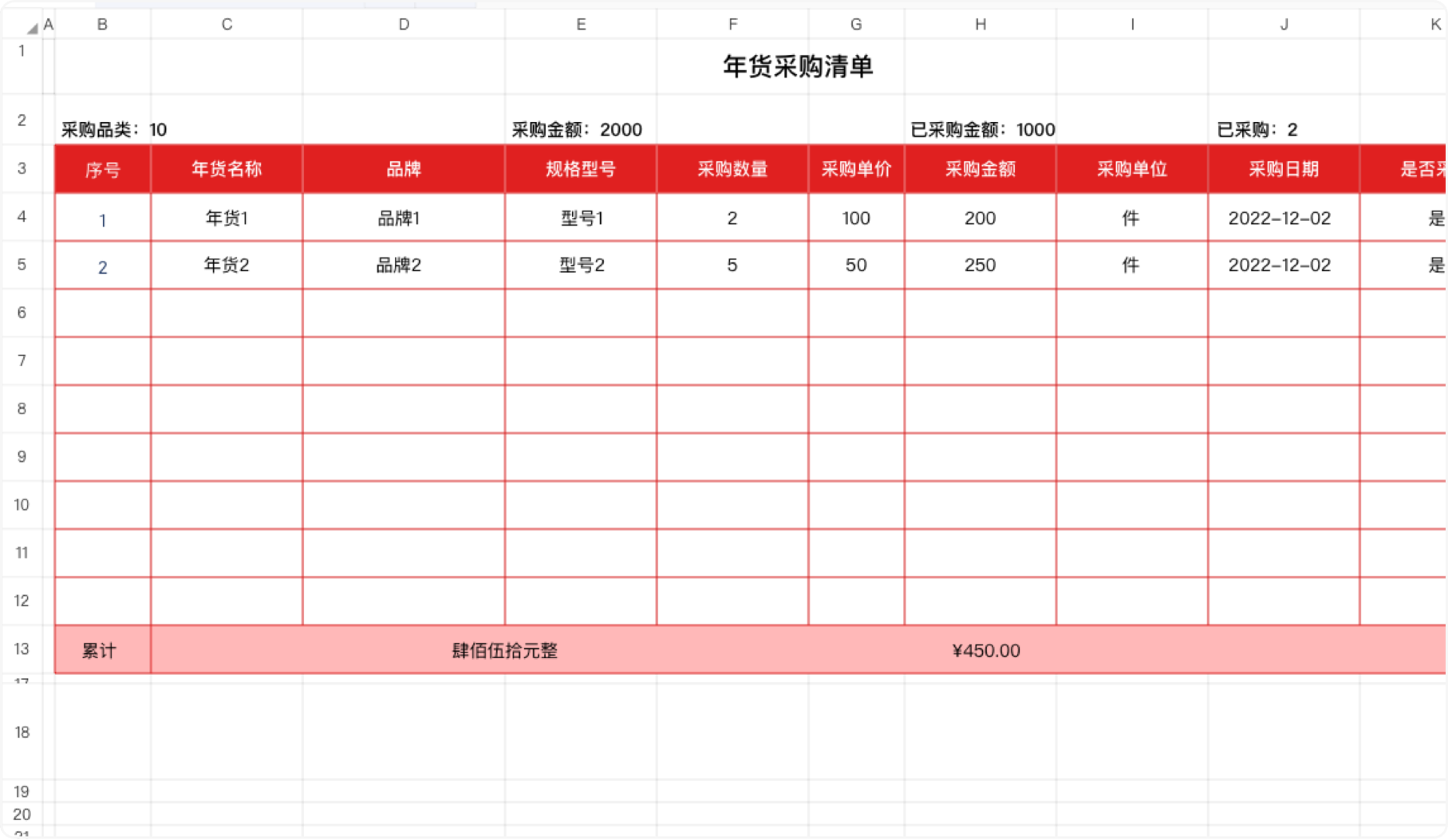This screenshot has width=1448, height=840.
Task: Select the row 1 header number
Action: coord(22,51)
